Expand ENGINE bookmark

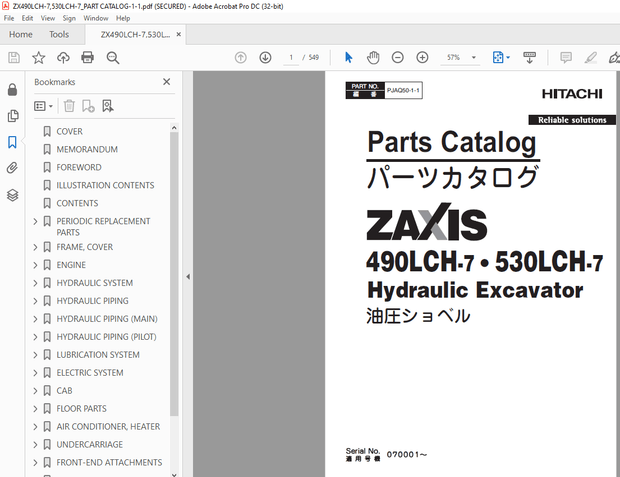35,265
